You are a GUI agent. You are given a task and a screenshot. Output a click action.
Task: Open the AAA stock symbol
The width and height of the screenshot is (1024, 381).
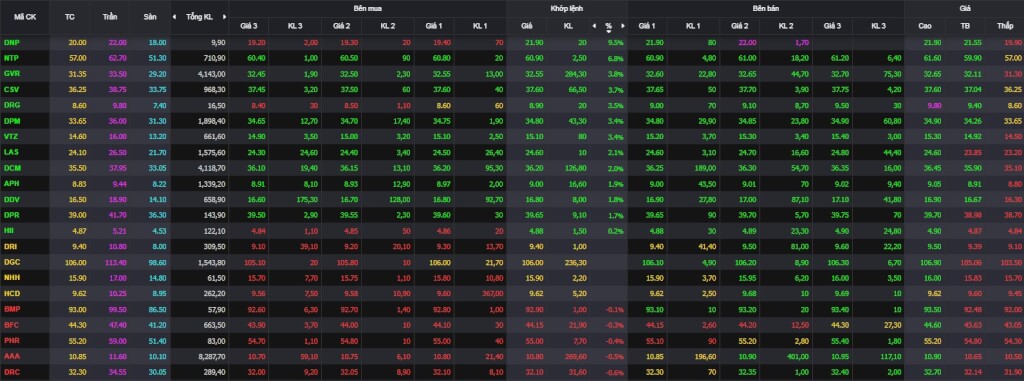pos(11,356)
